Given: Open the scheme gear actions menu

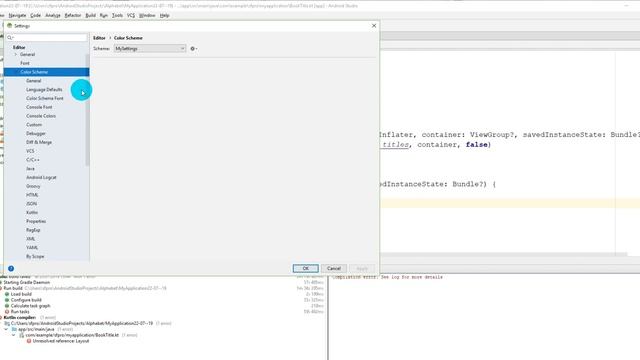Looking at the screenshot, I should coord(193,49).
